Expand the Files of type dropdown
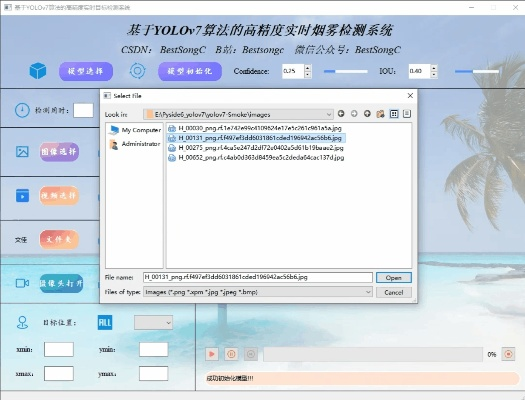Image resolution: width=525 pixels, height=400 pixels. click(368, 292)
